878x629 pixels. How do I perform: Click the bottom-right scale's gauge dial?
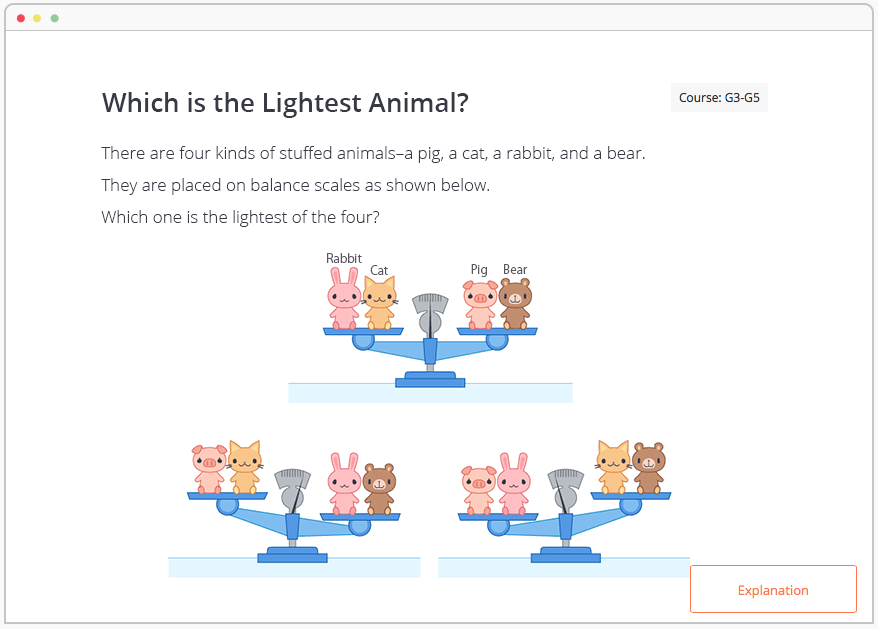pos(566,489)
